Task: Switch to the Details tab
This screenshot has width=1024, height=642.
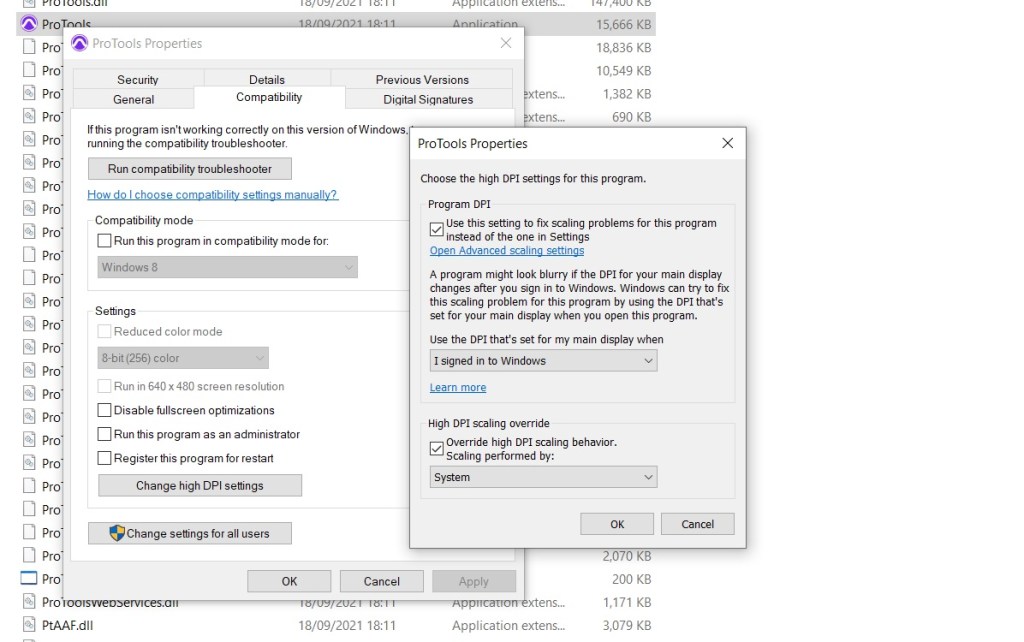Action: click(x=267, y=80)
